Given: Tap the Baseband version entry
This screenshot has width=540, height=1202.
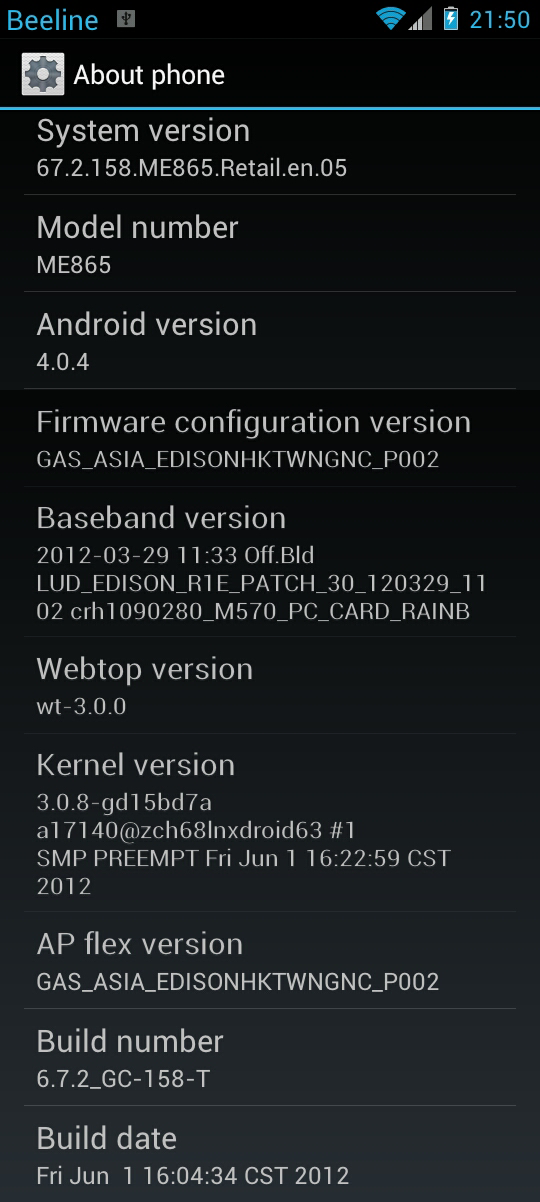Looking at the screenshot, I should coord(270,562).
